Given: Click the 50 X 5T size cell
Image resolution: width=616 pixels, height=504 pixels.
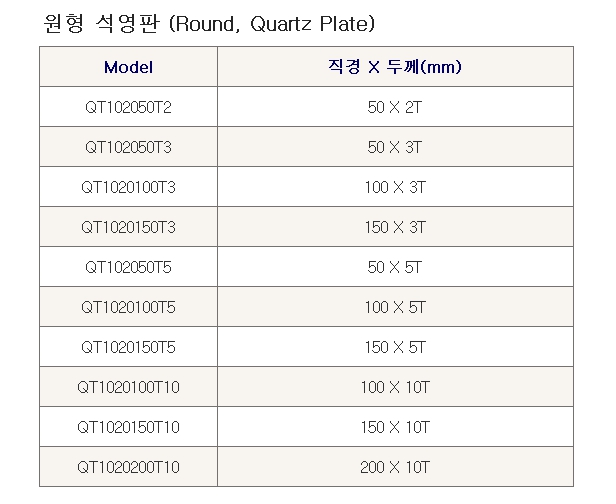Looking at the screenshot, I should click(x=395, y=267).
